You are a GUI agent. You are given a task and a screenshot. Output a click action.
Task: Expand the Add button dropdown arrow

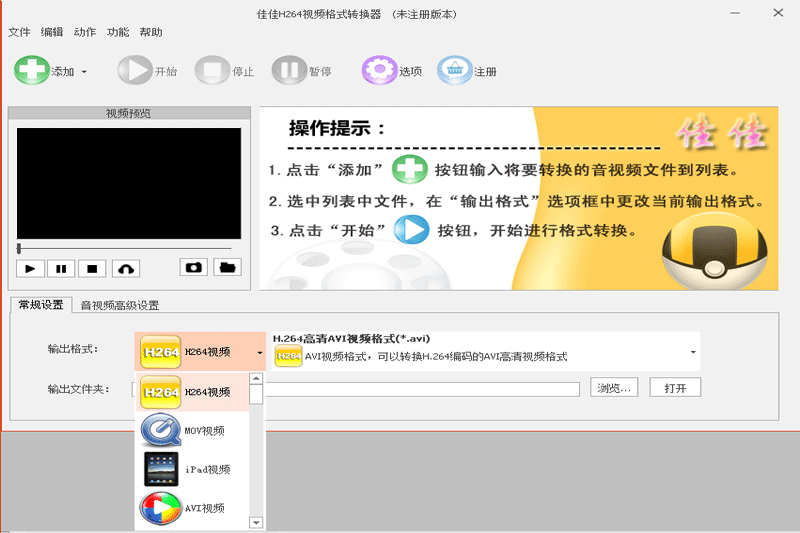[x=84, y=72]
